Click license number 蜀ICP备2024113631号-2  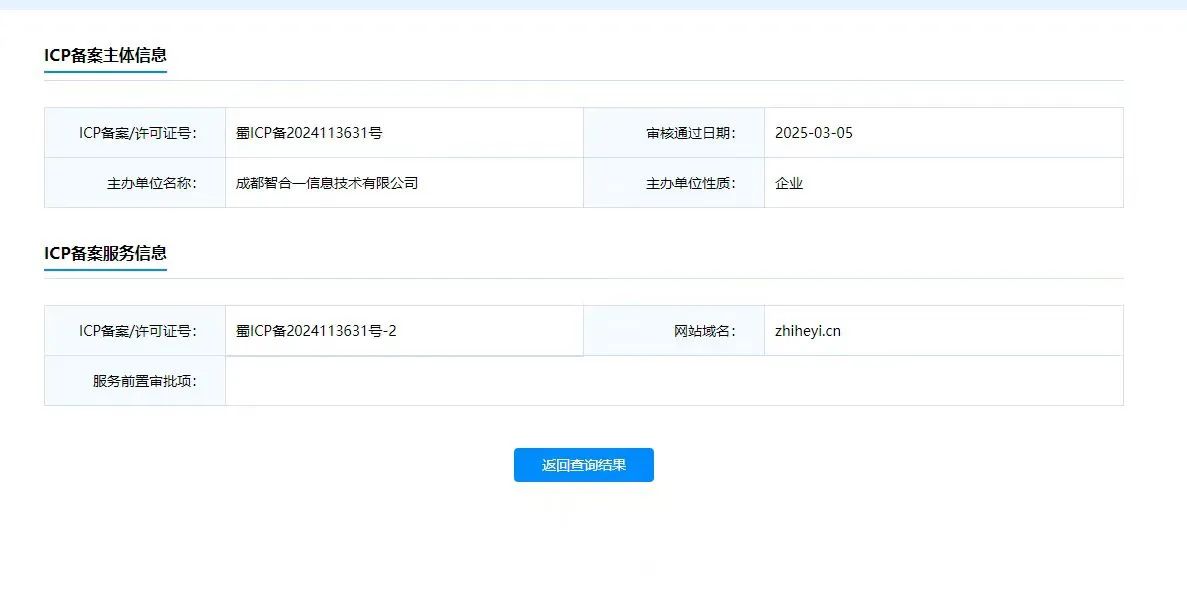(x=316, y=332)
